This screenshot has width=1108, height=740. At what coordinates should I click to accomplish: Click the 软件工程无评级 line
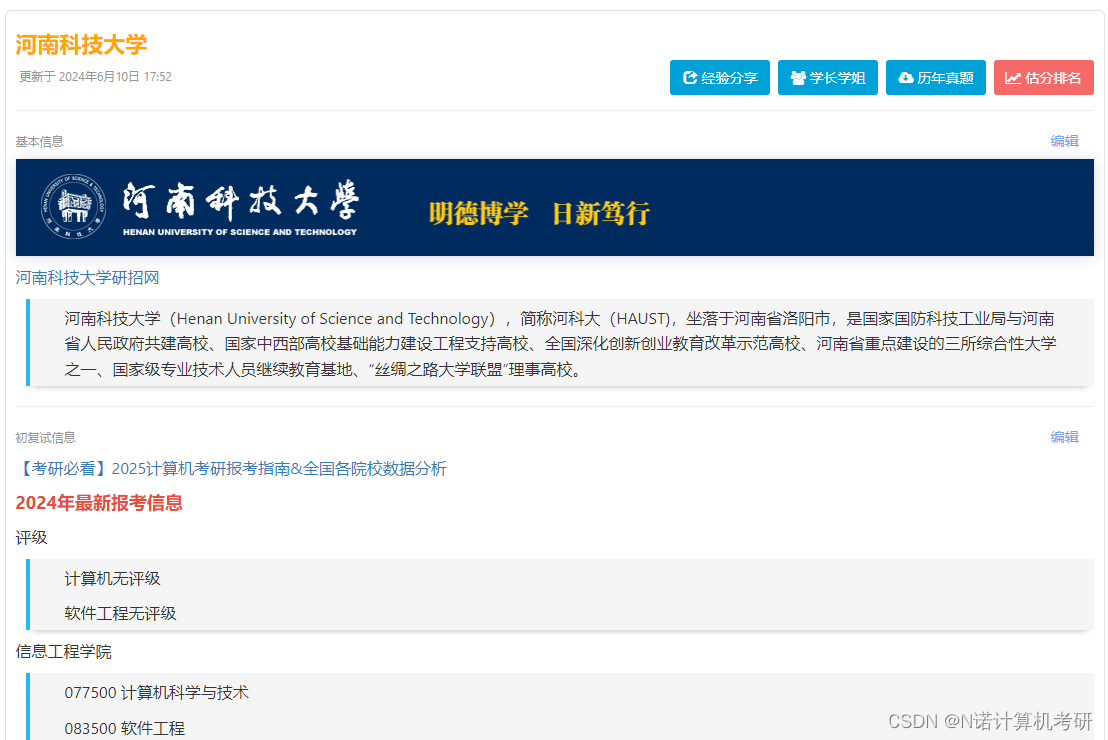[120, 613]
